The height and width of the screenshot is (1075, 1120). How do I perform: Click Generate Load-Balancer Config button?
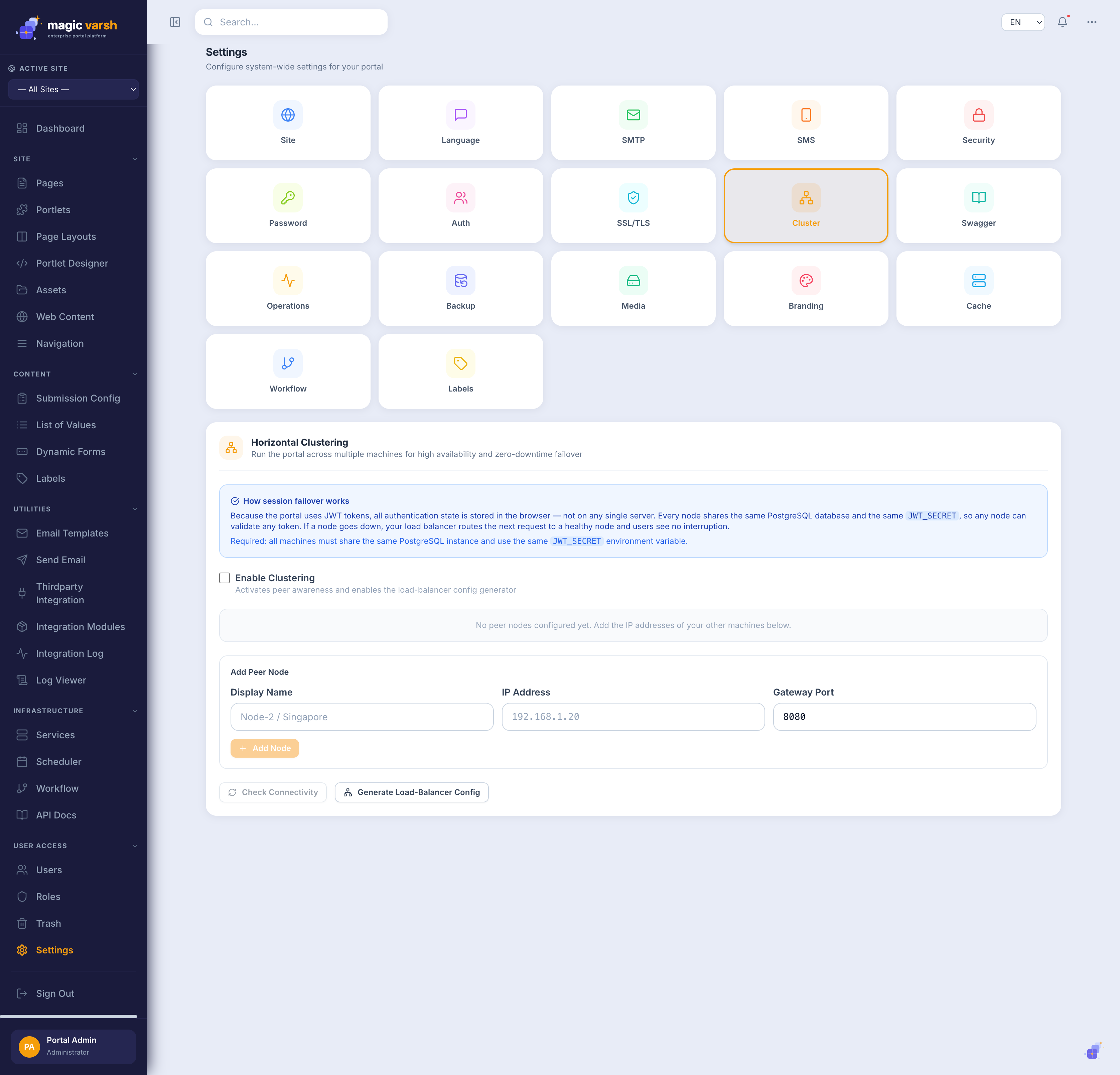[411, 792]
